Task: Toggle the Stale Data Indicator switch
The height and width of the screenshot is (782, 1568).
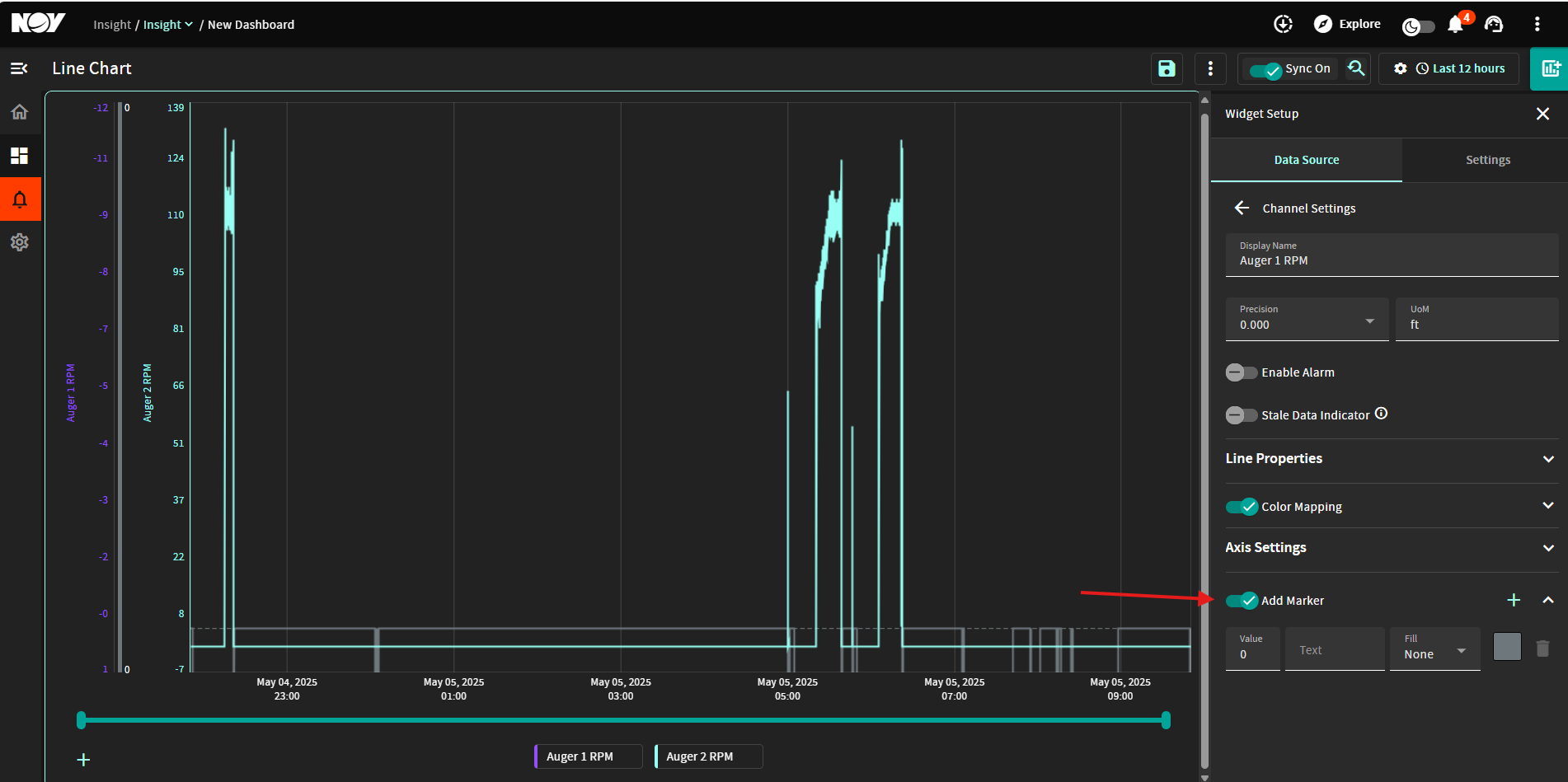Action: tap(1242, 415)
